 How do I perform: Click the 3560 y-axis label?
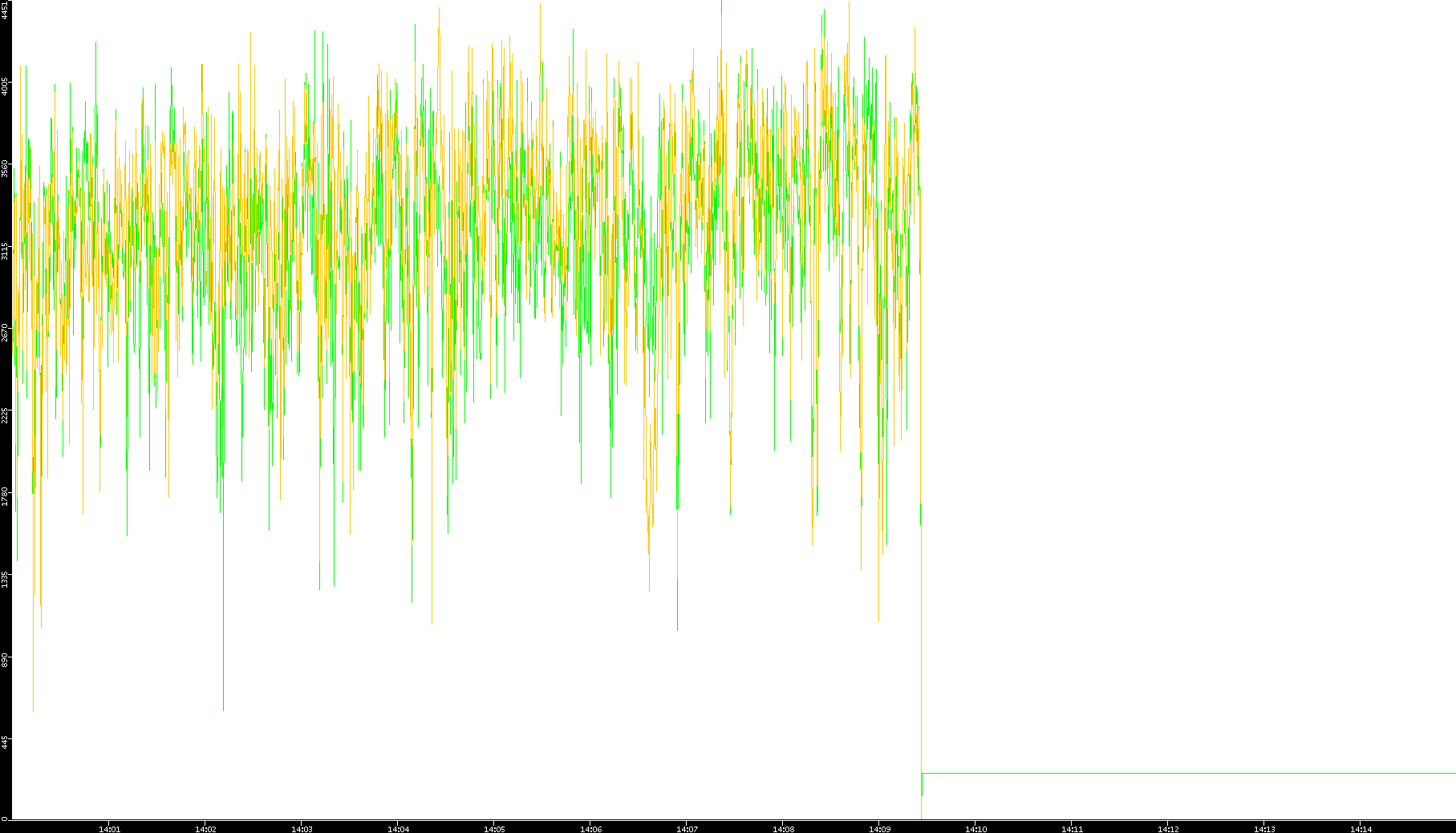point(5,168)
